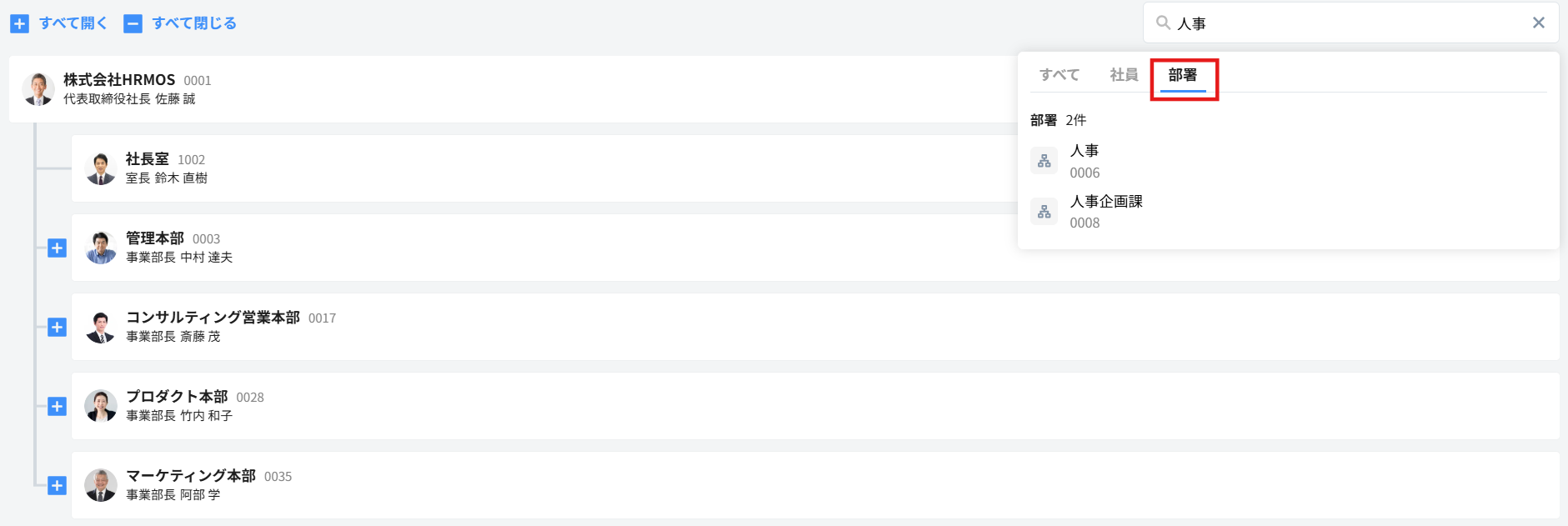
Task: Switch to the 社員 results tab
Action: point(1124,75)
